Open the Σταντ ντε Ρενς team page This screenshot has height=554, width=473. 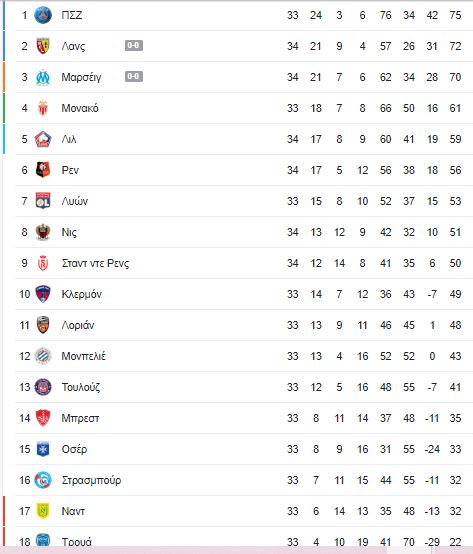pyautogui.click(x=95, y=263)
